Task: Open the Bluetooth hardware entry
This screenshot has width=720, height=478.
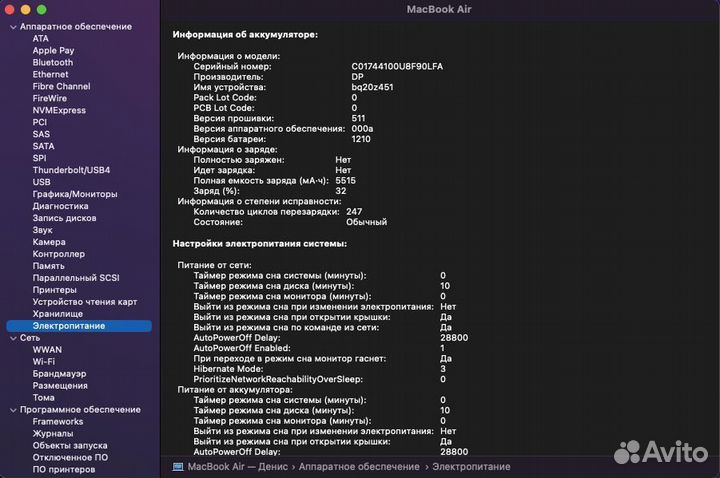Action: (x=52, y=62)
